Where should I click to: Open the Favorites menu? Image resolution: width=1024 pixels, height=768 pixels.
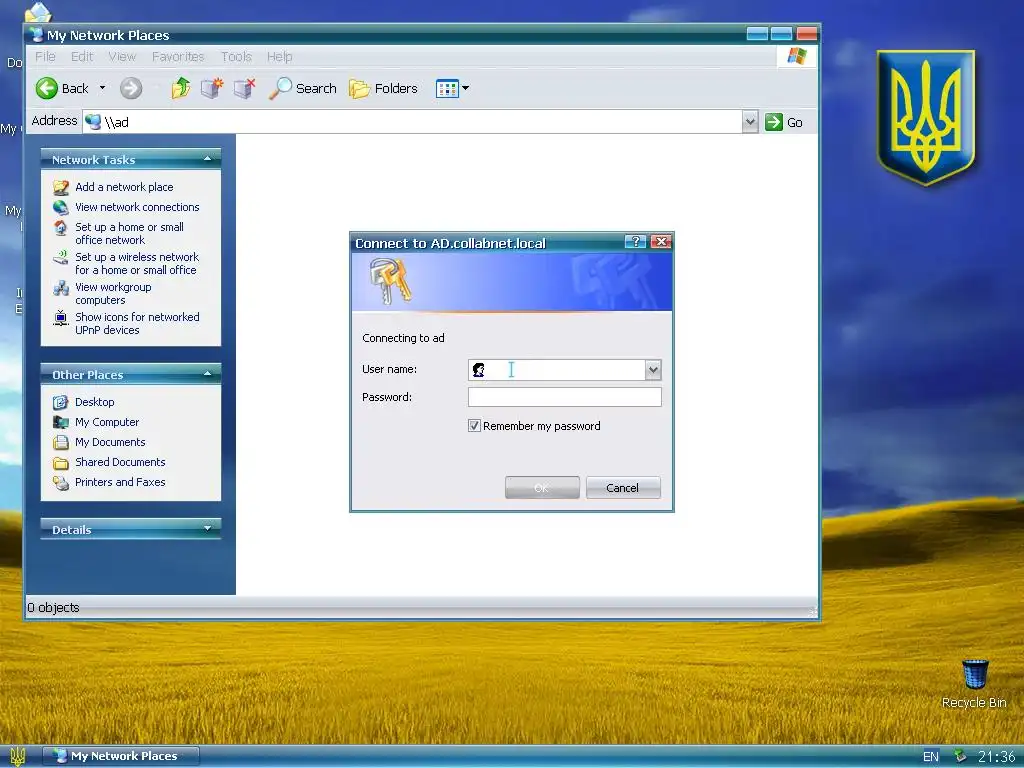(x=178, y=57)
